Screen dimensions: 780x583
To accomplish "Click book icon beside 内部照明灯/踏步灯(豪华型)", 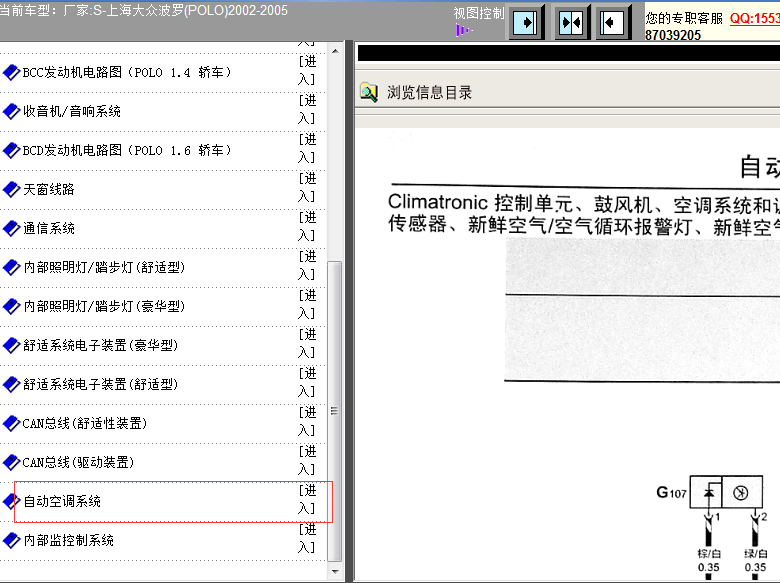I will (11, 306).
